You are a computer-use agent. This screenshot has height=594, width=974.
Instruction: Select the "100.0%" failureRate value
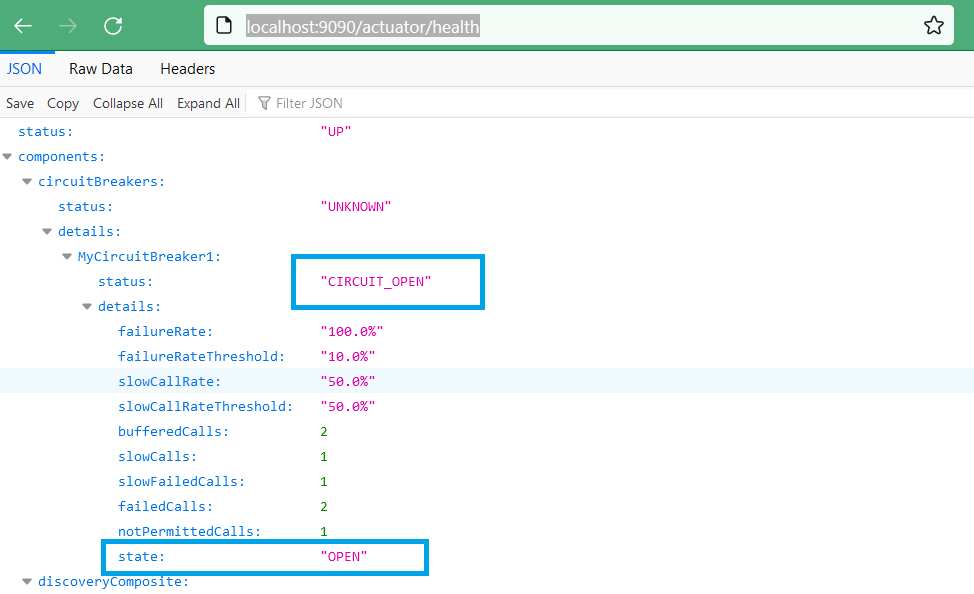(x=352, y=332)
